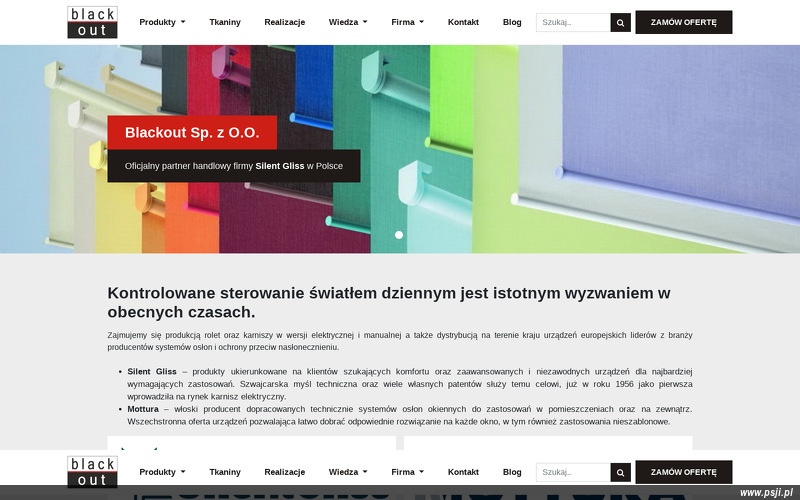Click ZAMÓW OFERTĘ in bottom sticky bar
This screenshot has width=800, height=500.
point(684,472)
